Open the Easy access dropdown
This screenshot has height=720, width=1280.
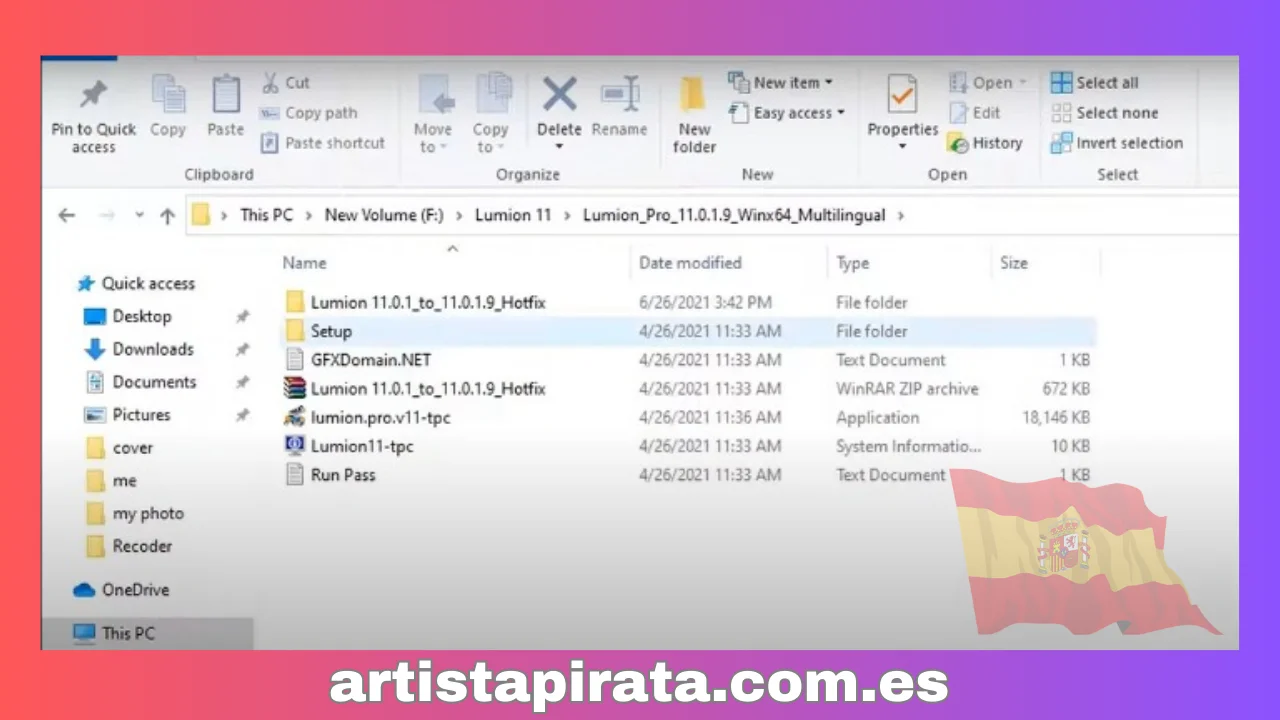click(788, 113)
